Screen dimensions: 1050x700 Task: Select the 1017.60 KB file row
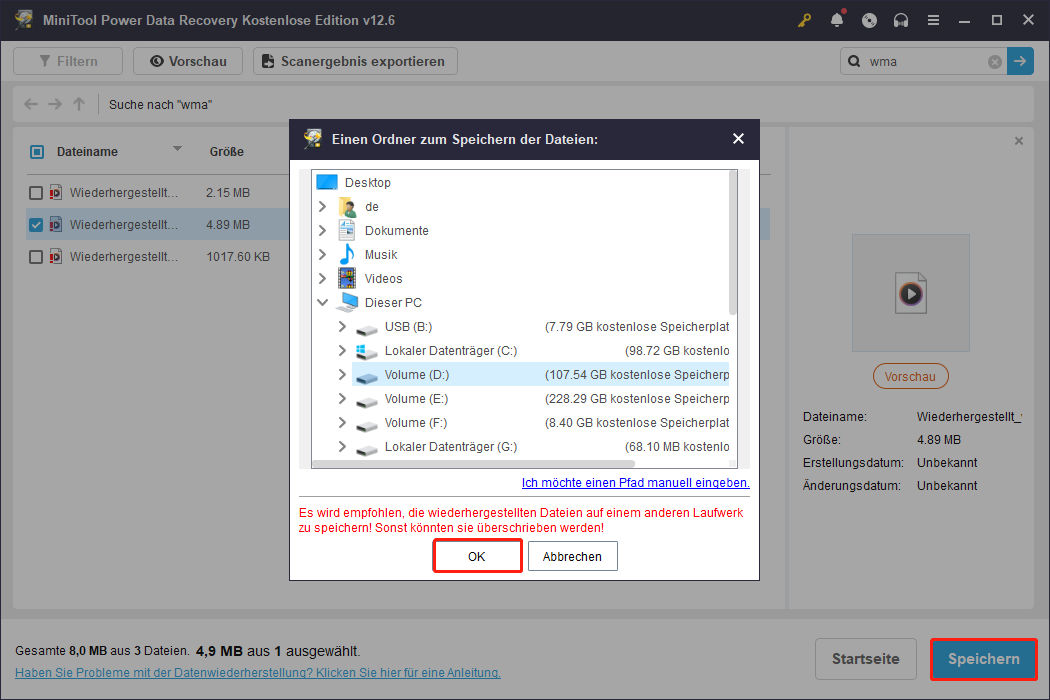click(x=158, y=257)
